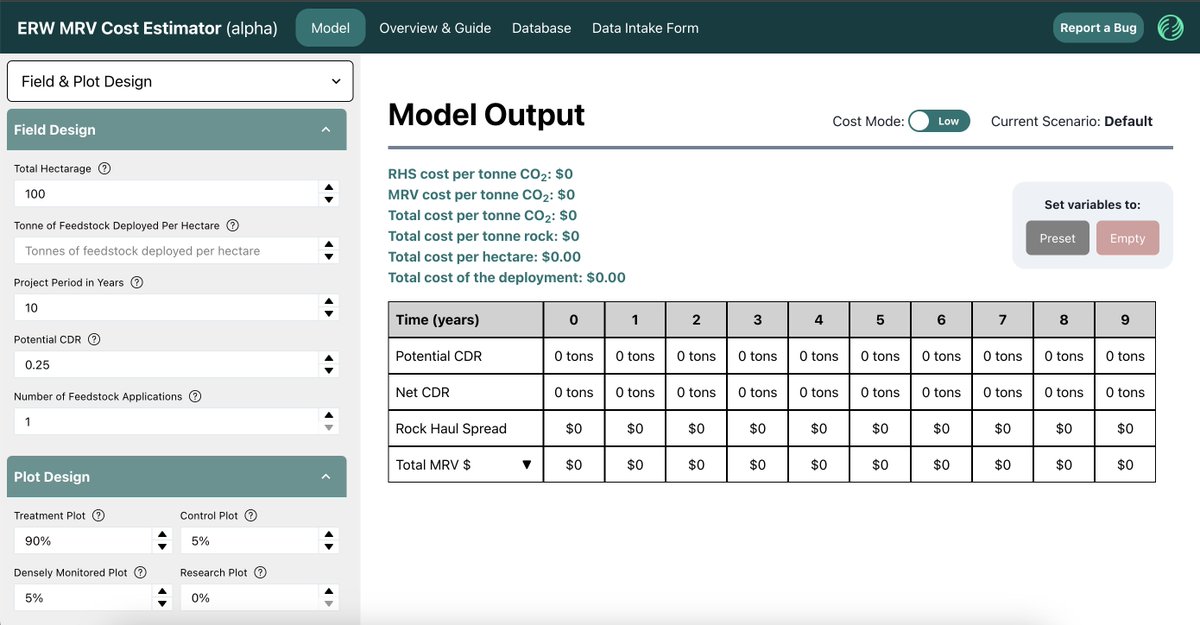Image resolution: width=1200 pixels, height=625 pixels.
Task: Click Tonnes of feedstock deployed per hectare field
Action: [166, 251]
